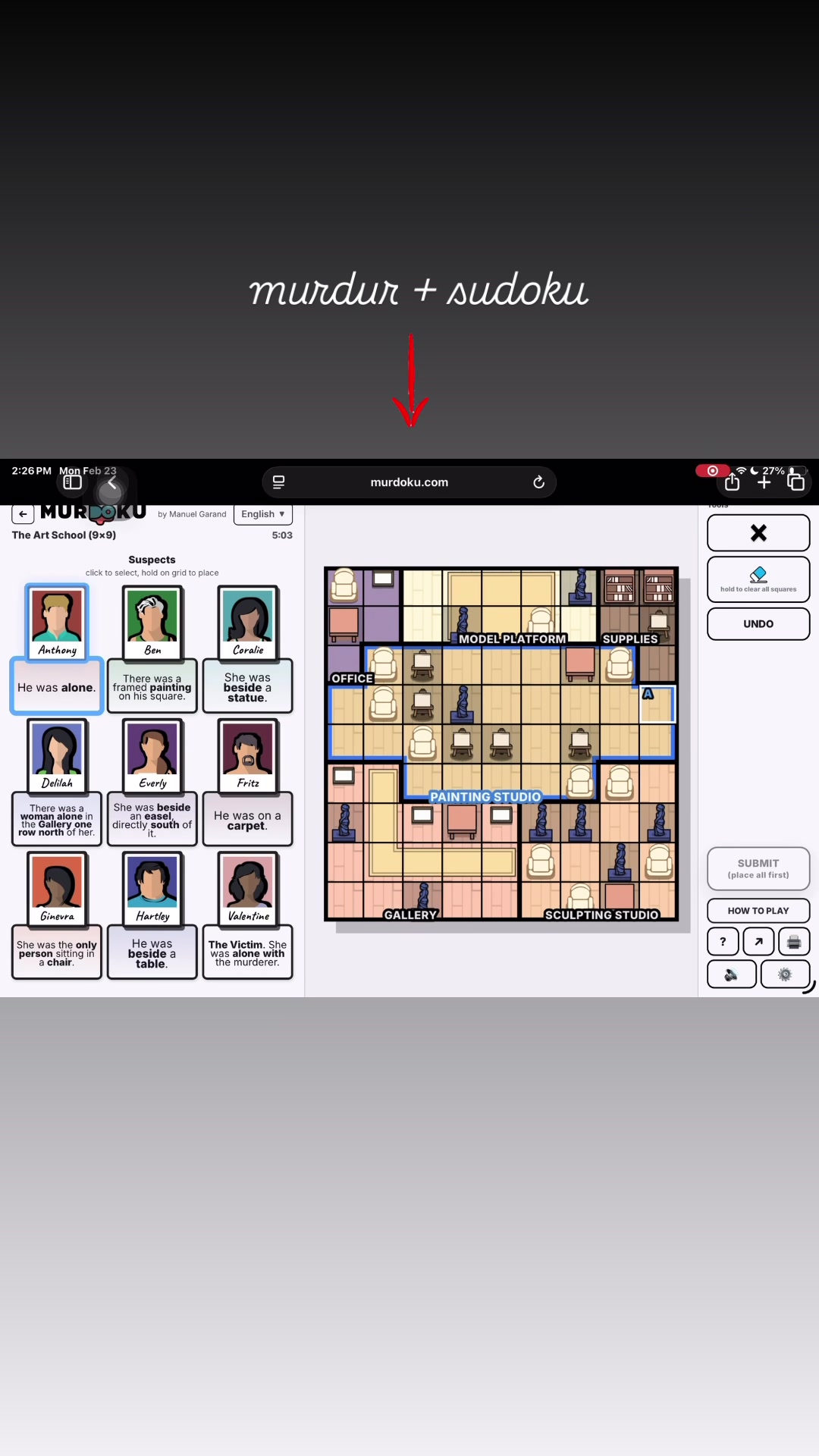Click the Office armchair in top-left cell
The height and width of the screenshot is (1456, 819).
[x=345, y=586]
